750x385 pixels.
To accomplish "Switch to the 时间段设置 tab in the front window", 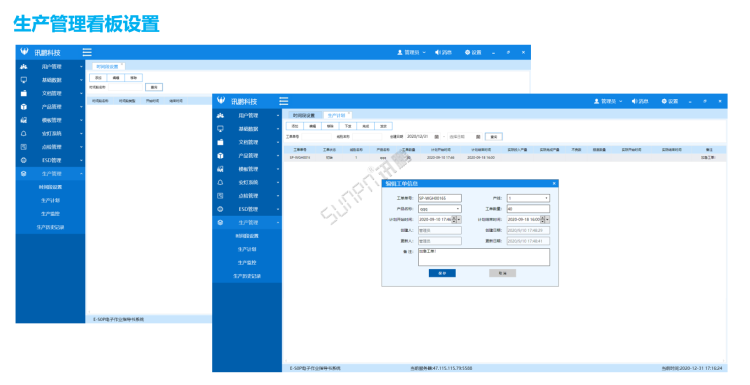I will point(304,115).
